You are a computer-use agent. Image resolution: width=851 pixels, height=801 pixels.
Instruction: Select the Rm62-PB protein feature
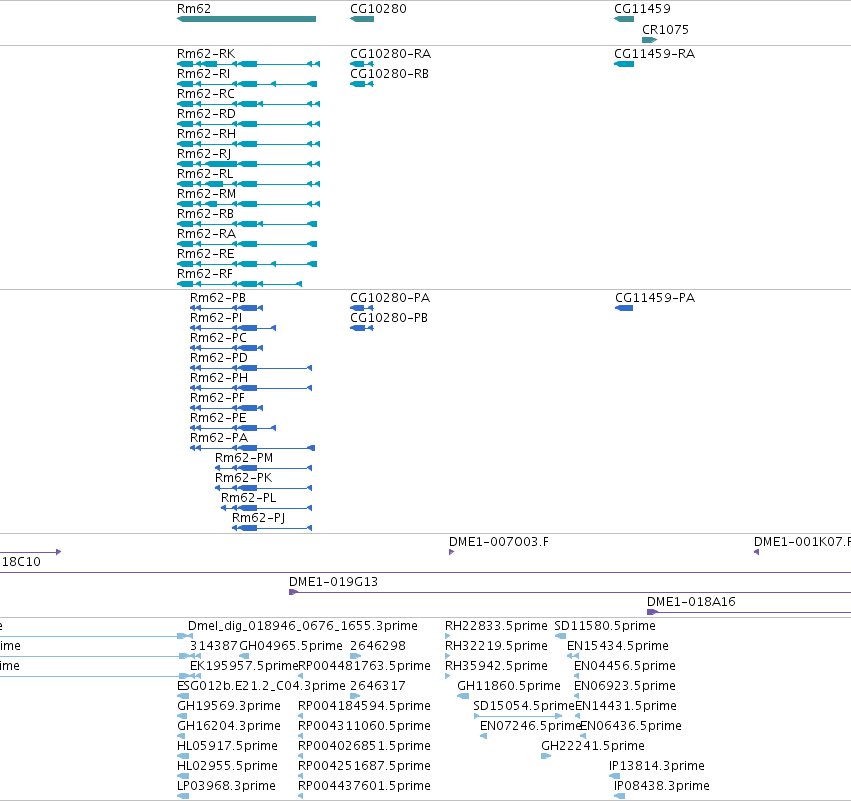[226, 308]
